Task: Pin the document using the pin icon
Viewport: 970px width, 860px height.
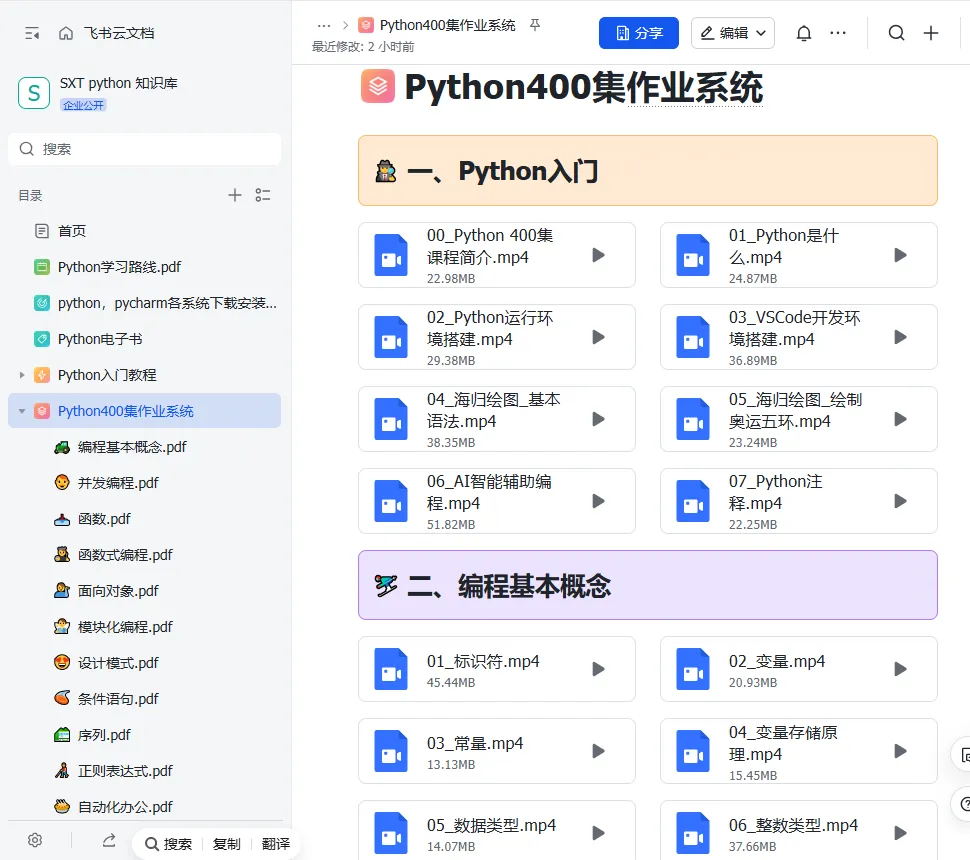Action: click(x=535, y=25)
